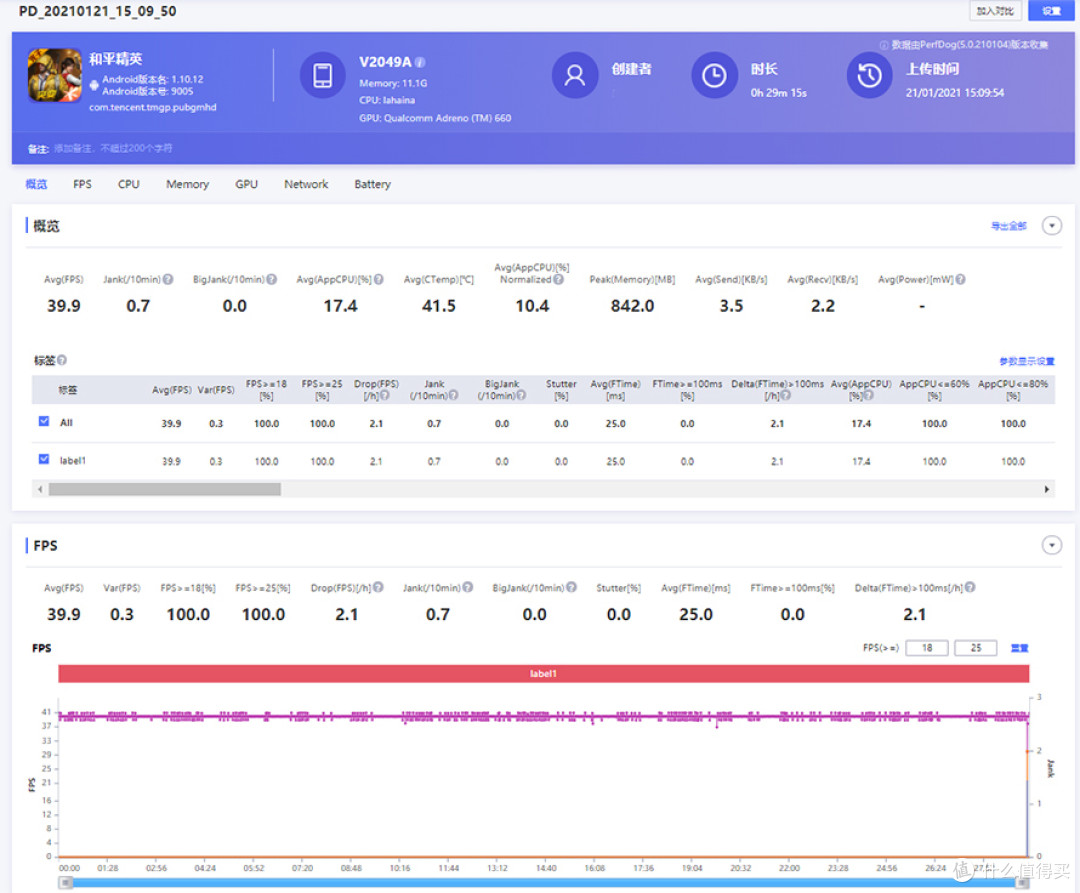
Task: Click the info icon beside V2049A device name
Action: coord(420,62)
